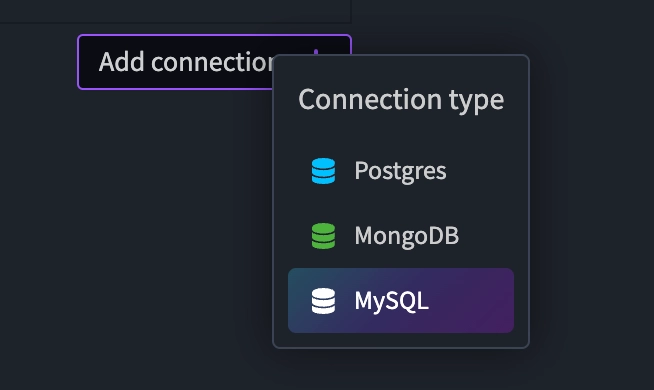654x390 pixels.
Task: Open Postgres via its blue stacked-disk icon
Action: [323, 171]
